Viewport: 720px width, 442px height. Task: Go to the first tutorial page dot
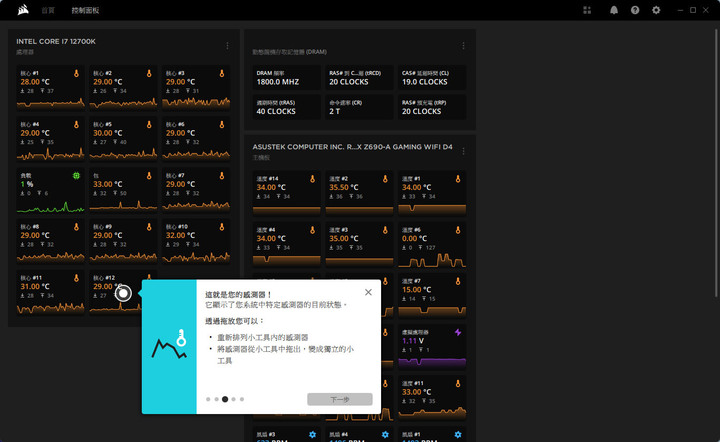(208, 399)
